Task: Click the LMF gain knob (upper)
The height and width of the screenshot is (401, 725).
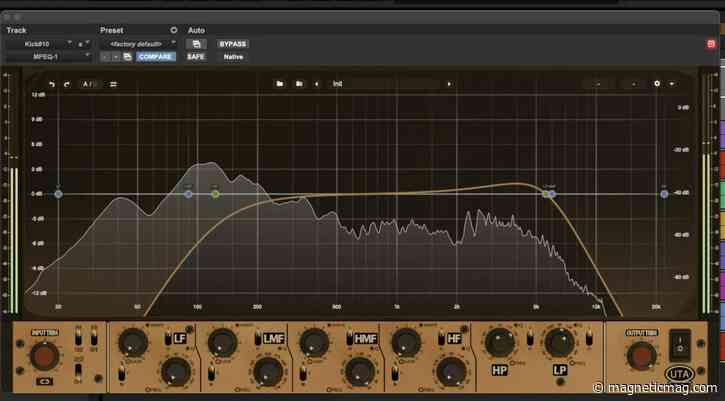Action: 222,343
